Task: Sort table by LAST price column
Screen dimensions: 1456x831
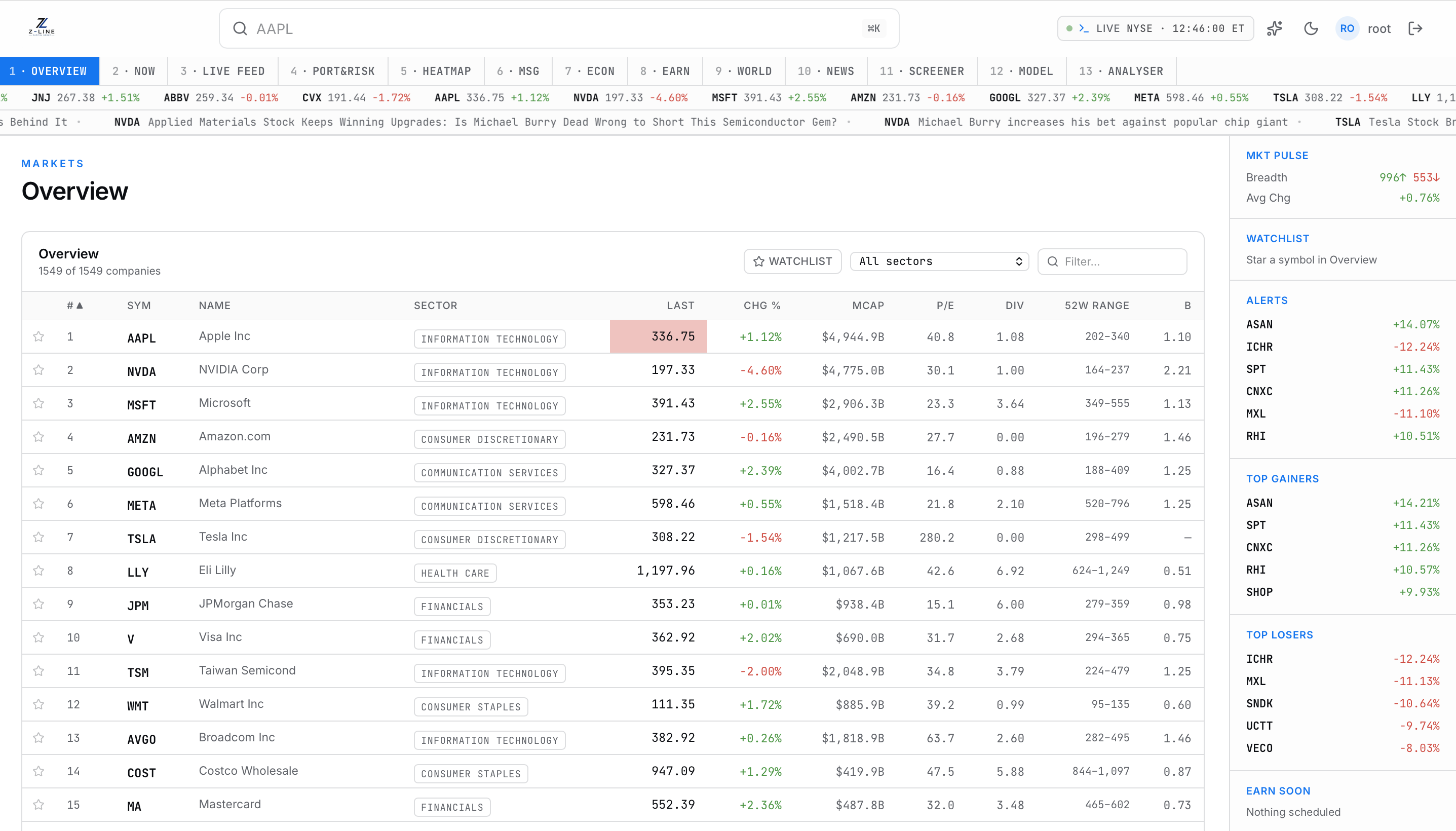Action: pos(681,306)
